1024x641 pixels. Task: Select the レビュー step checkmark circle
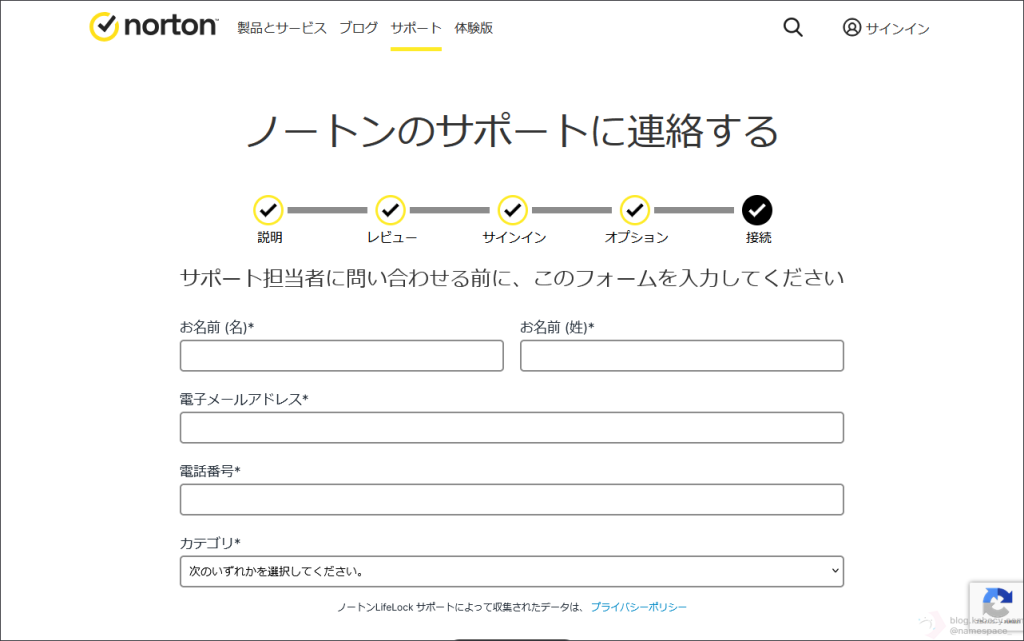click(390, 210)
